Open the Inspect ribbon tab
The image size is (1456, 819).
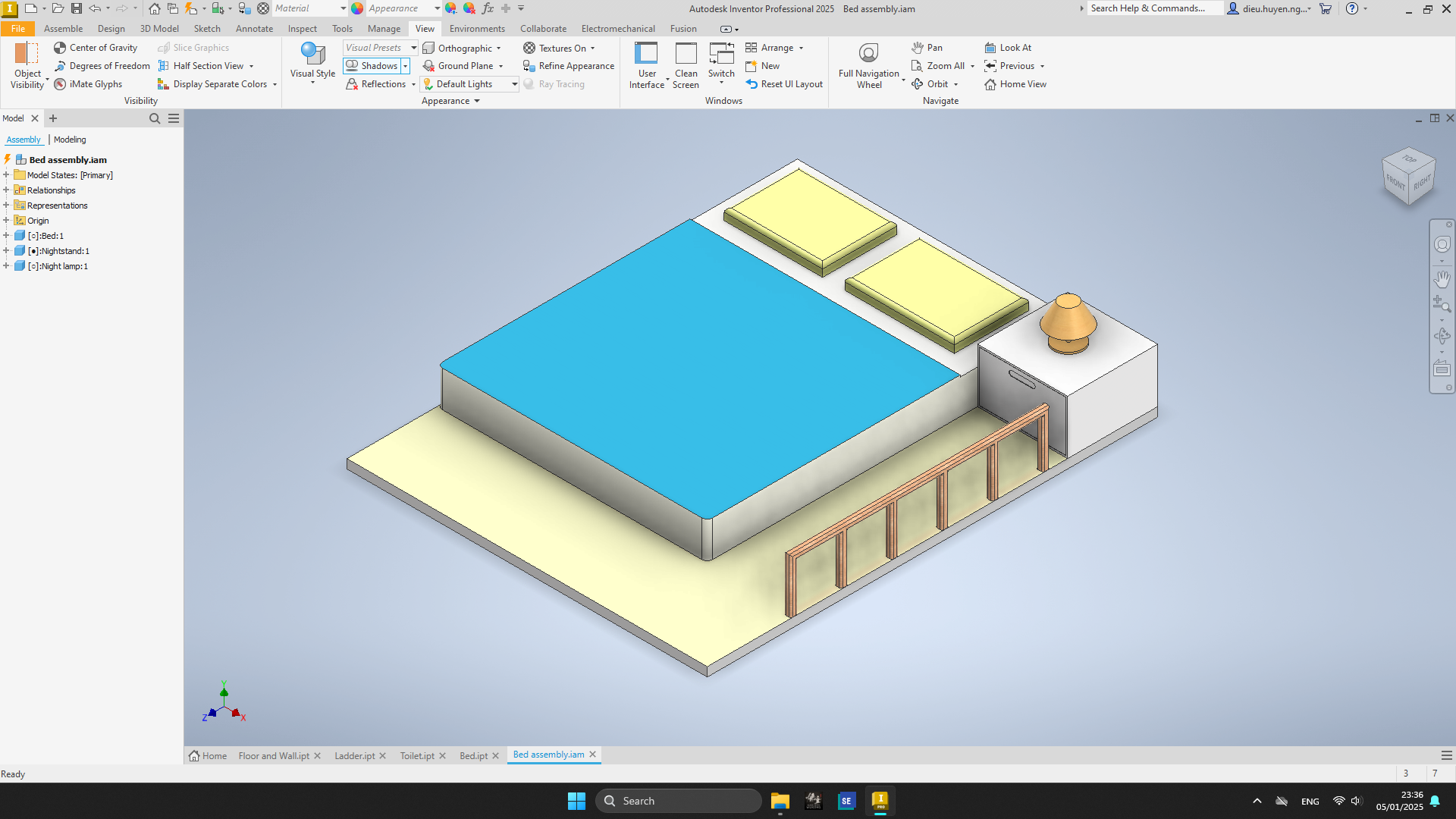coord(303,29)
